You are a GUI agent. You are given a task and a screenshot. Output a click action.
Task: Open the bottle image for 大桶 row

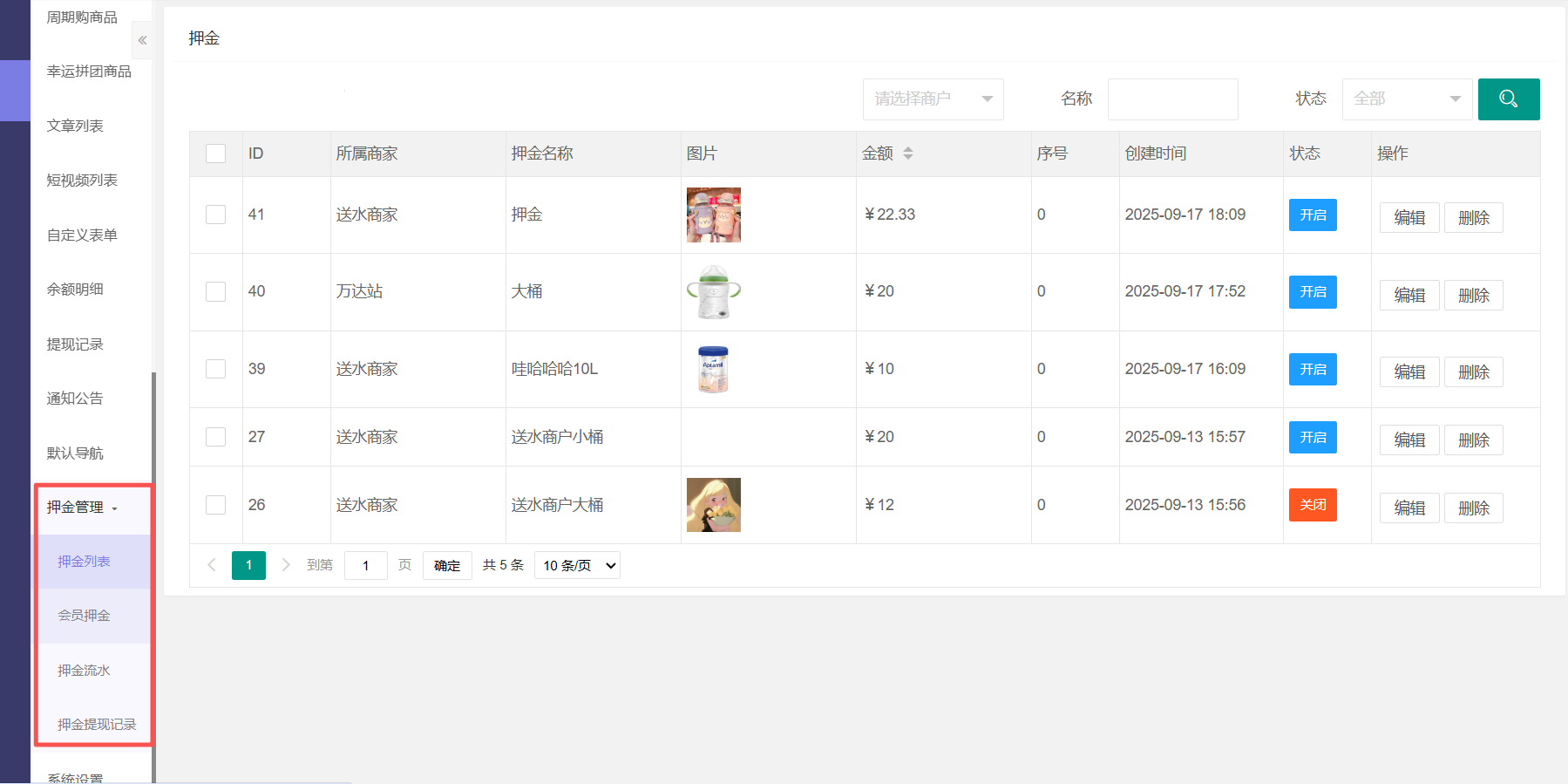click(713, 292)
